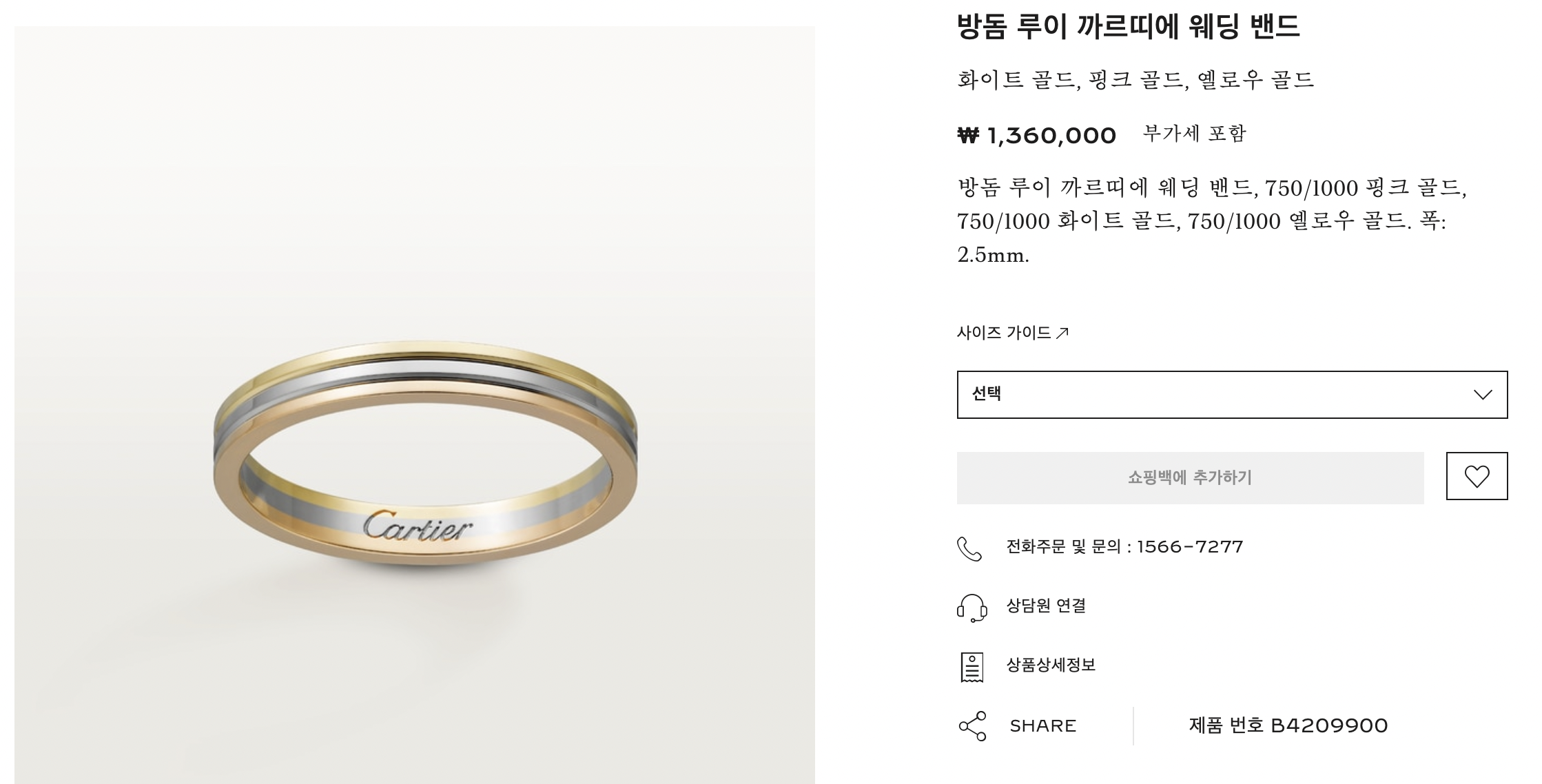Click the price ₩ 1,360,000
The image size is (1542, 784).
1036,135
